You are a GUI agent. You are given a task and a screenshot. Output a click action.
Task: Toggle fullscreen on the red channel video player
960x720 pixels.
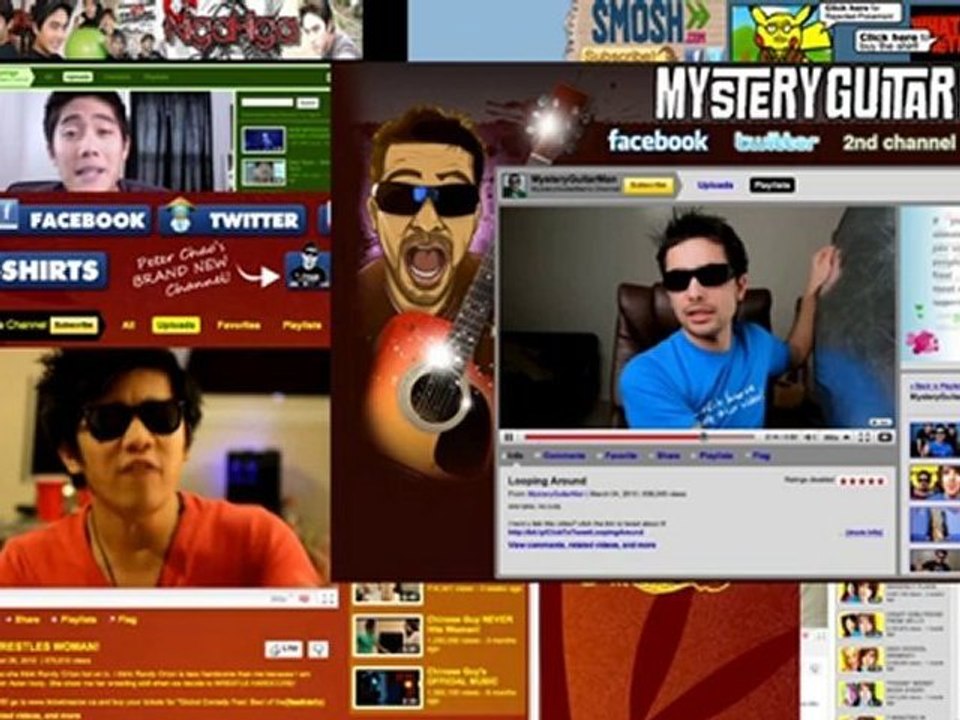click(x=328, y=598)
